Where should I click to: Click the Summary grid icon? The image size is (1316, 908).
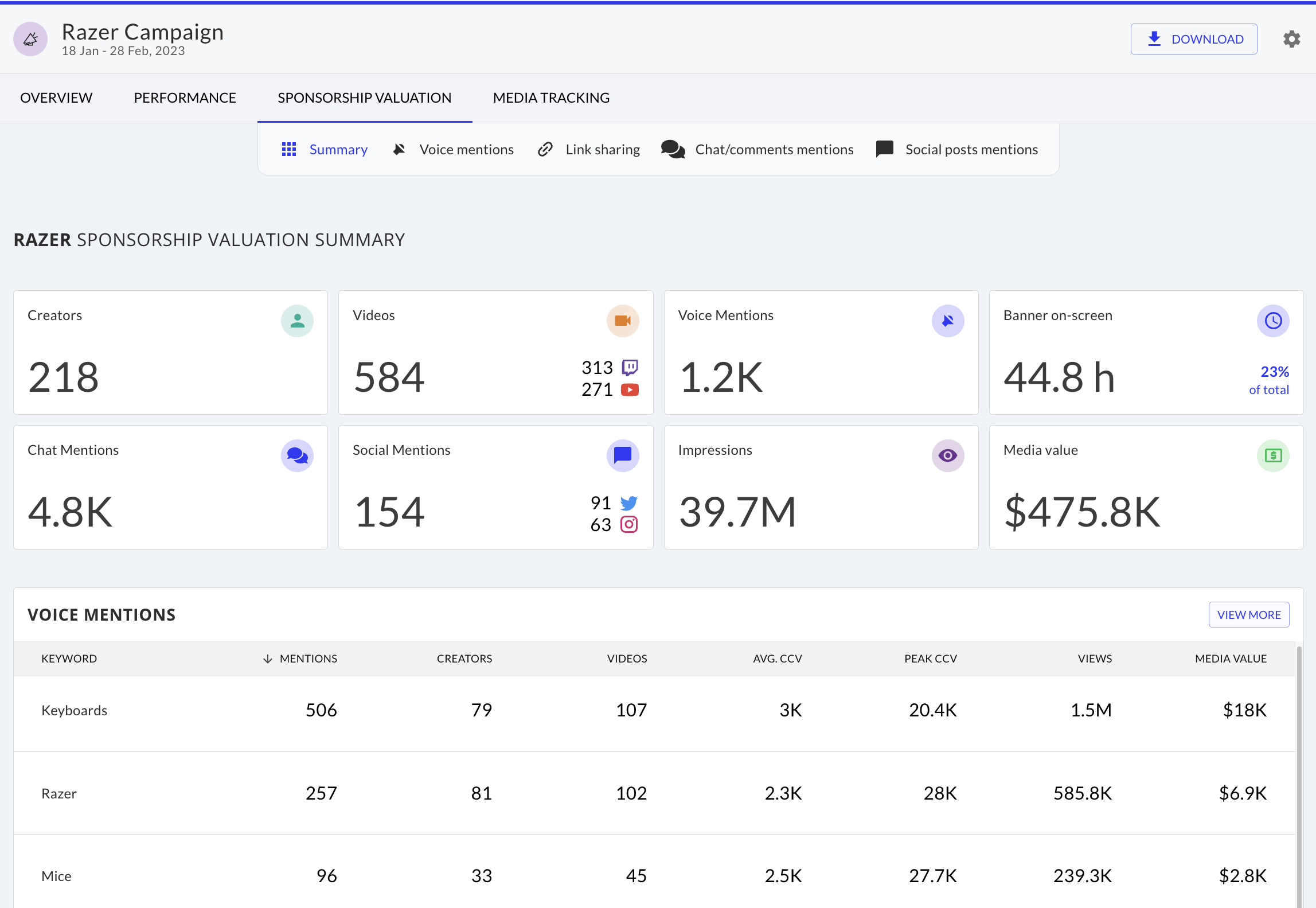(x=289, y=150)
